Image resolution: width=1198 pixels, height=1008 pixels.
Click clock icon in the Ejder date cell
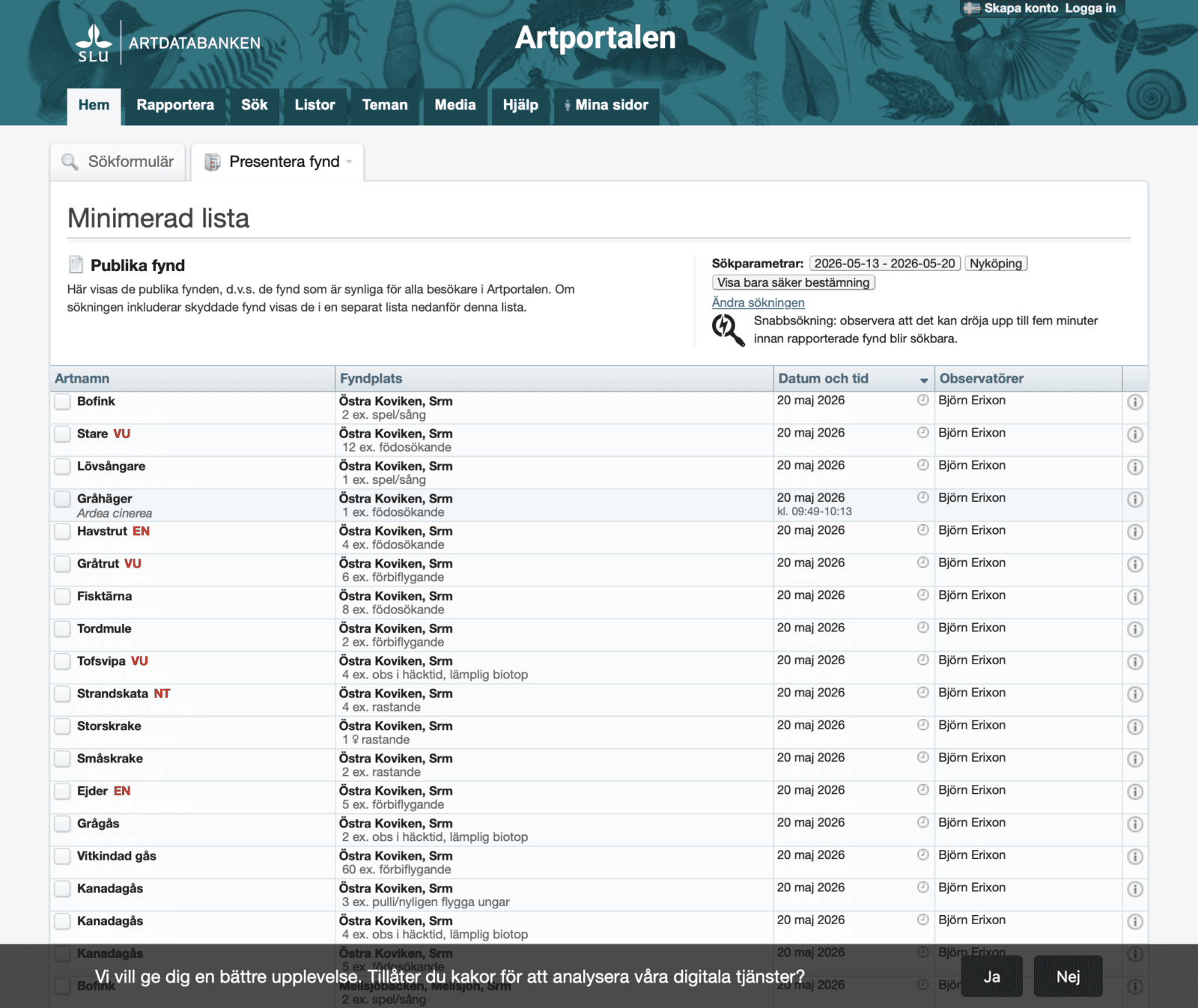click(922, 789)
